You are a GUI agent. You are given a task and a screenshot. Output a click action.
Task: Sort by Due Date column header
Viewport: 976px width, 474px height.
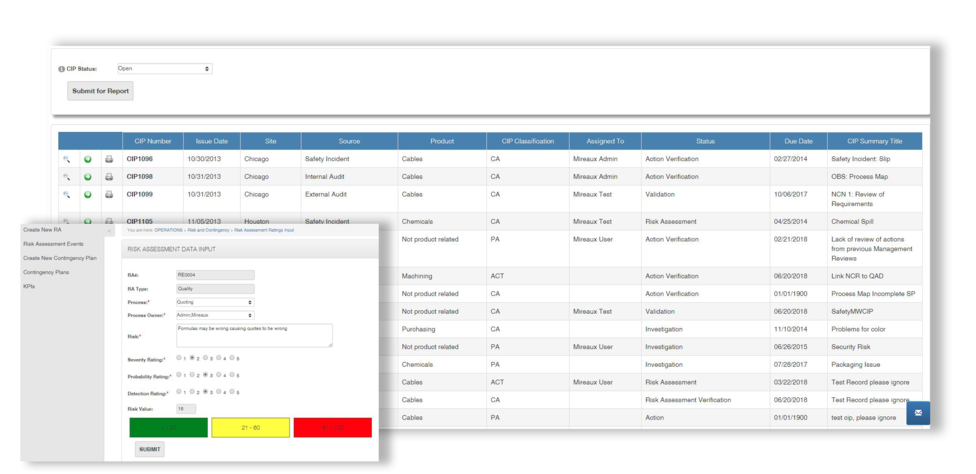[x=798, y=141]
